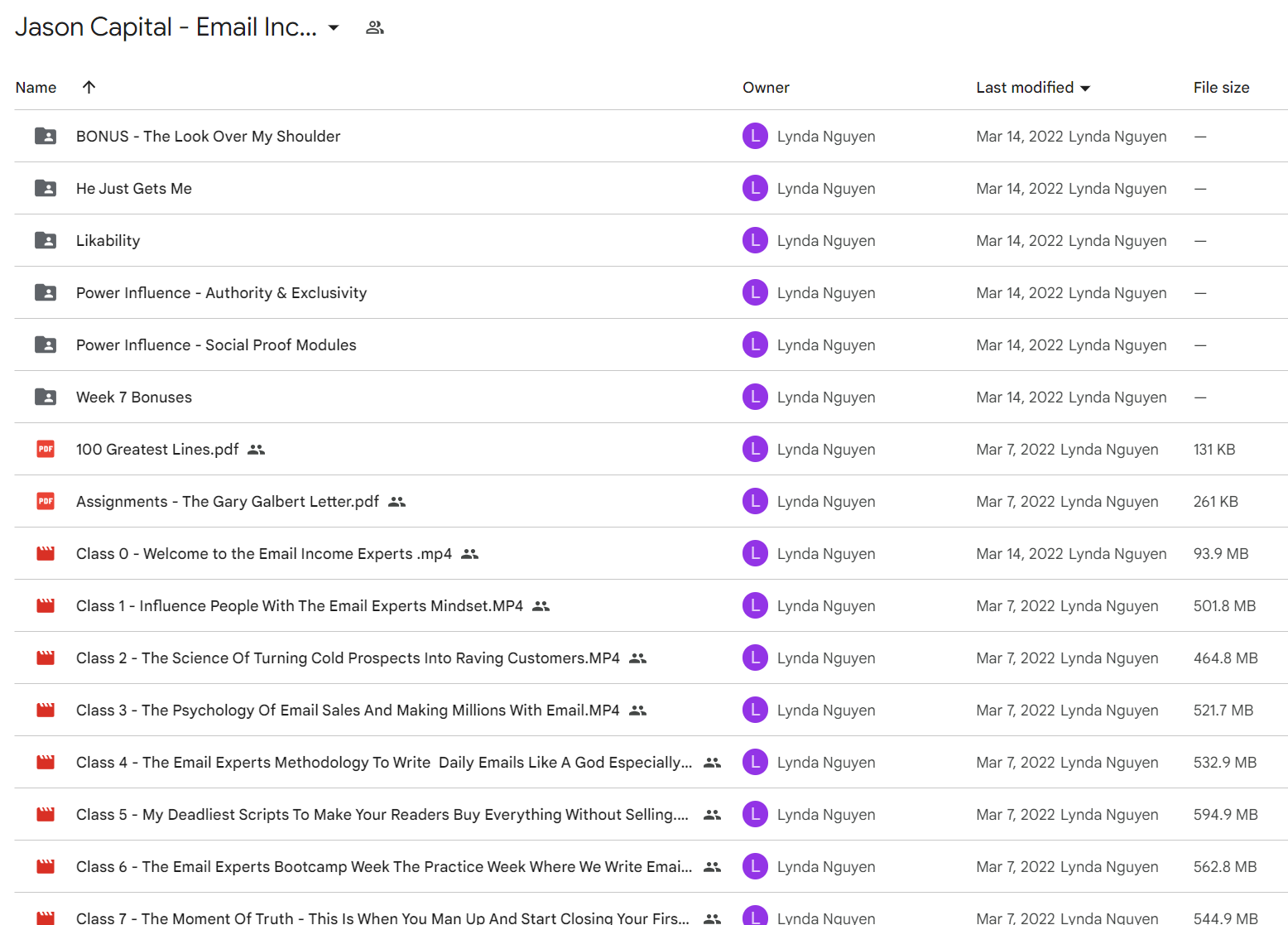This screenshot has width=1288, height=925.
Task: Click the shared icon next to 100 Greatest Lines.pdf
Action: tap(257, 450)
